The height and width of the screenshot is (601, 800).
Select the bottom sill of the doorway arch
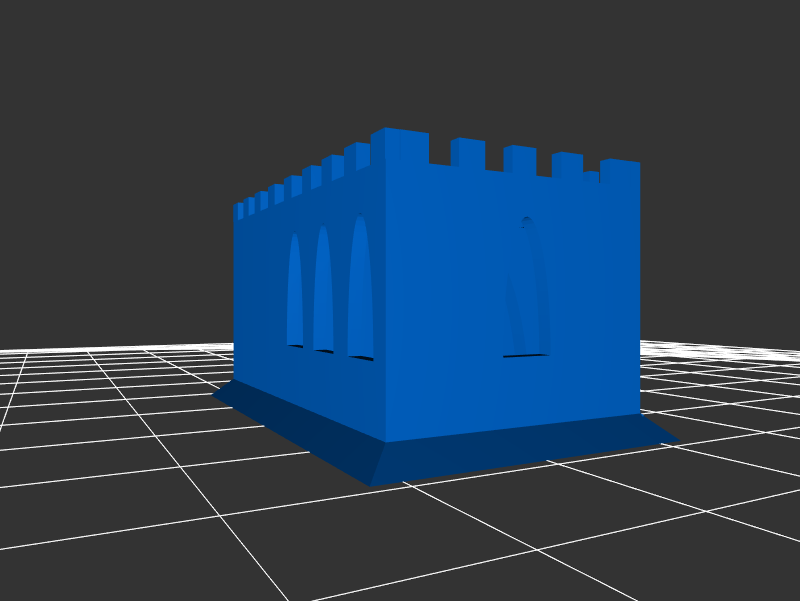click(525, 354)
